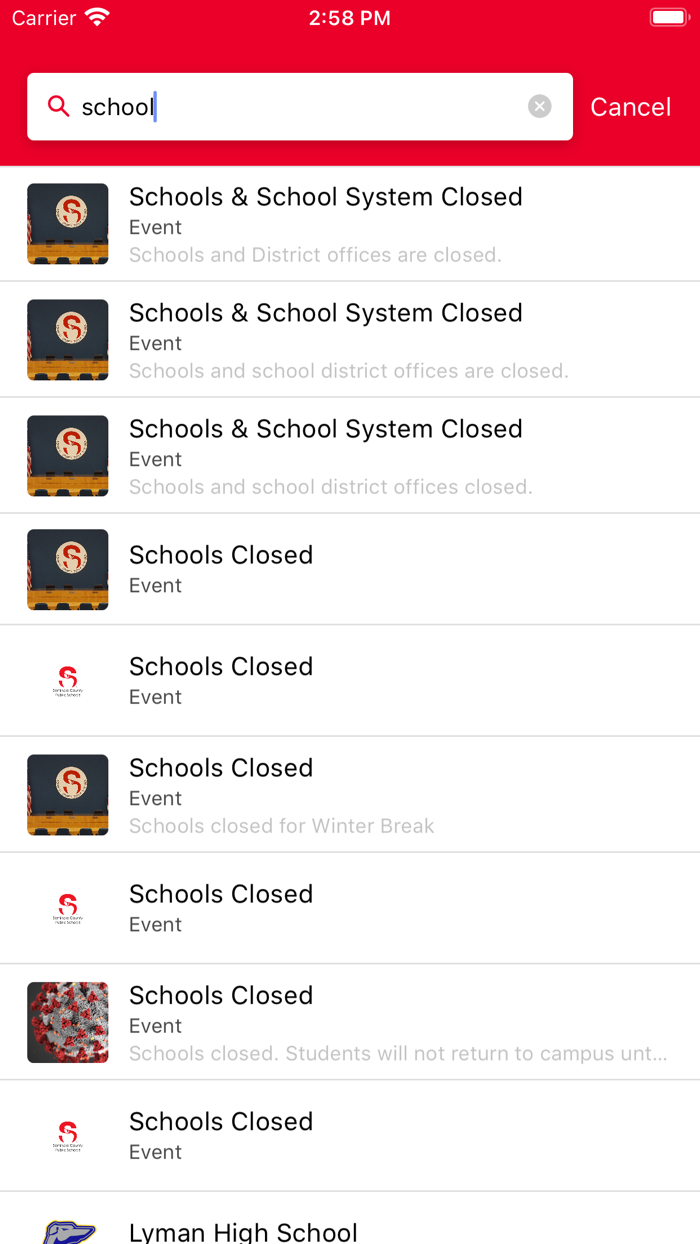Open the coronavirus-related Schools Closed event
700x1244 pixels.
coord(350,1021)
